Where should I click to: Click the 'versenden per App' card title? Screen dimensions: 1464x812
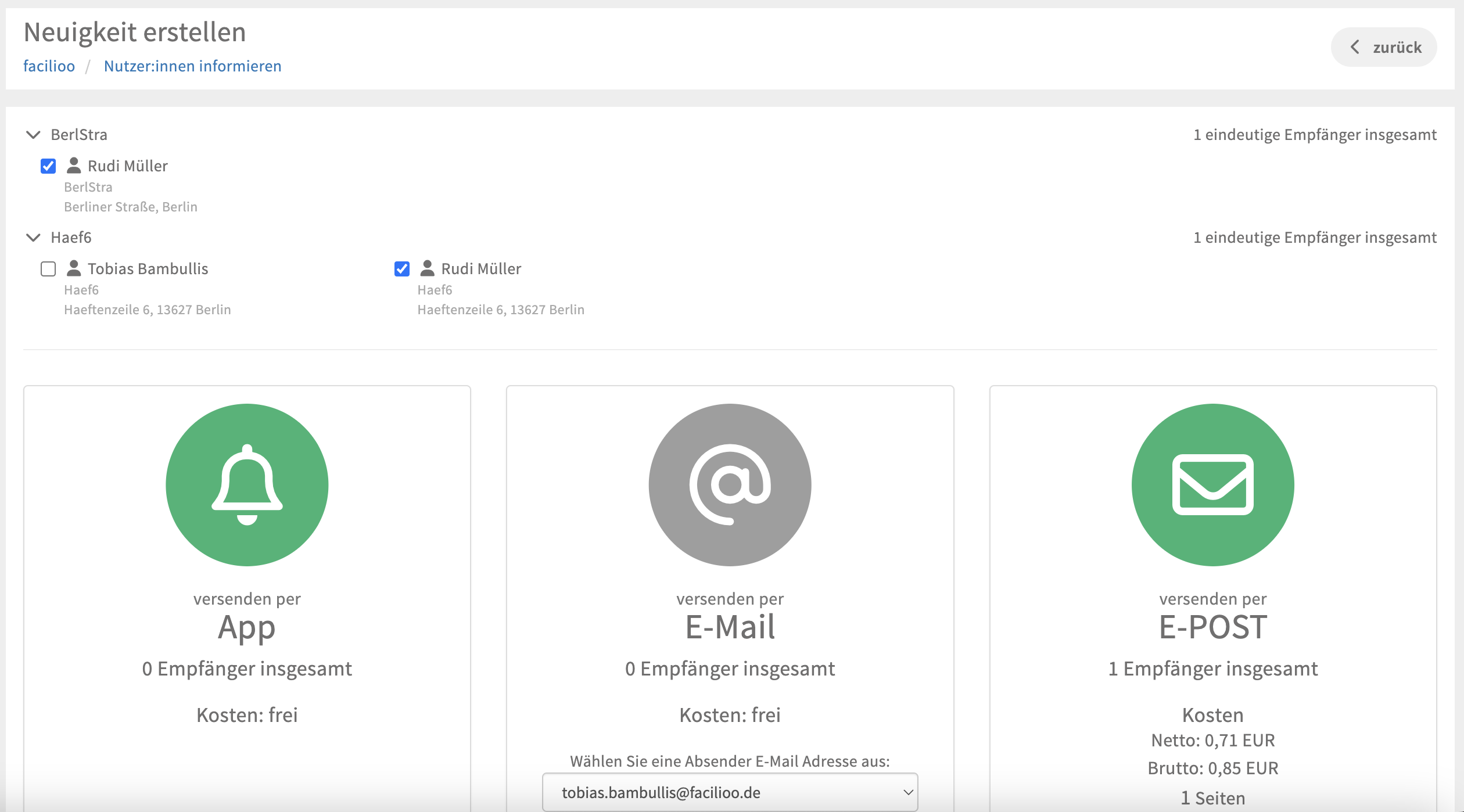tap(247, 627)
